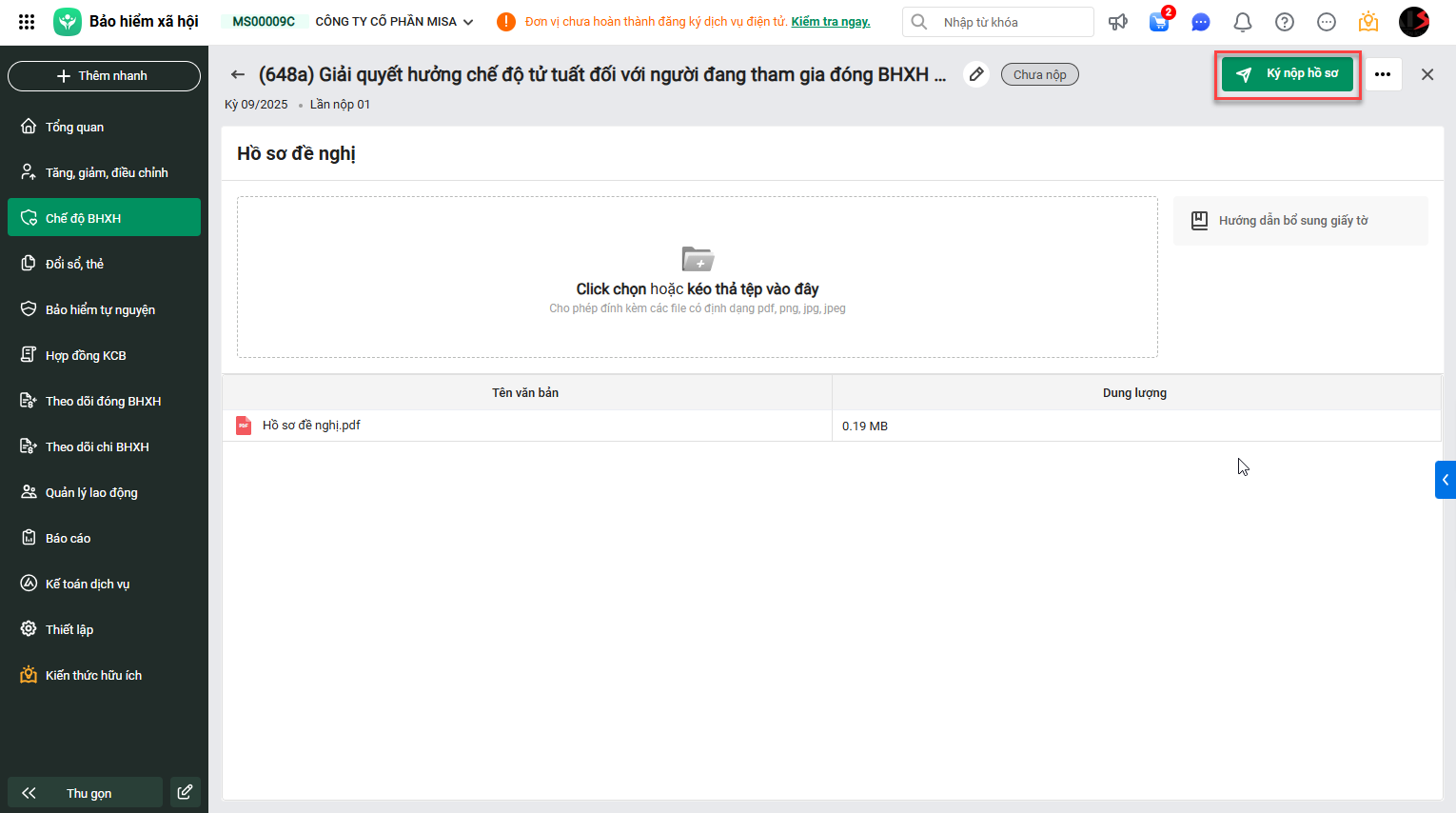Open the shopping cart with badge 2
1456x813 pixels.
(x=1159, y=21)
